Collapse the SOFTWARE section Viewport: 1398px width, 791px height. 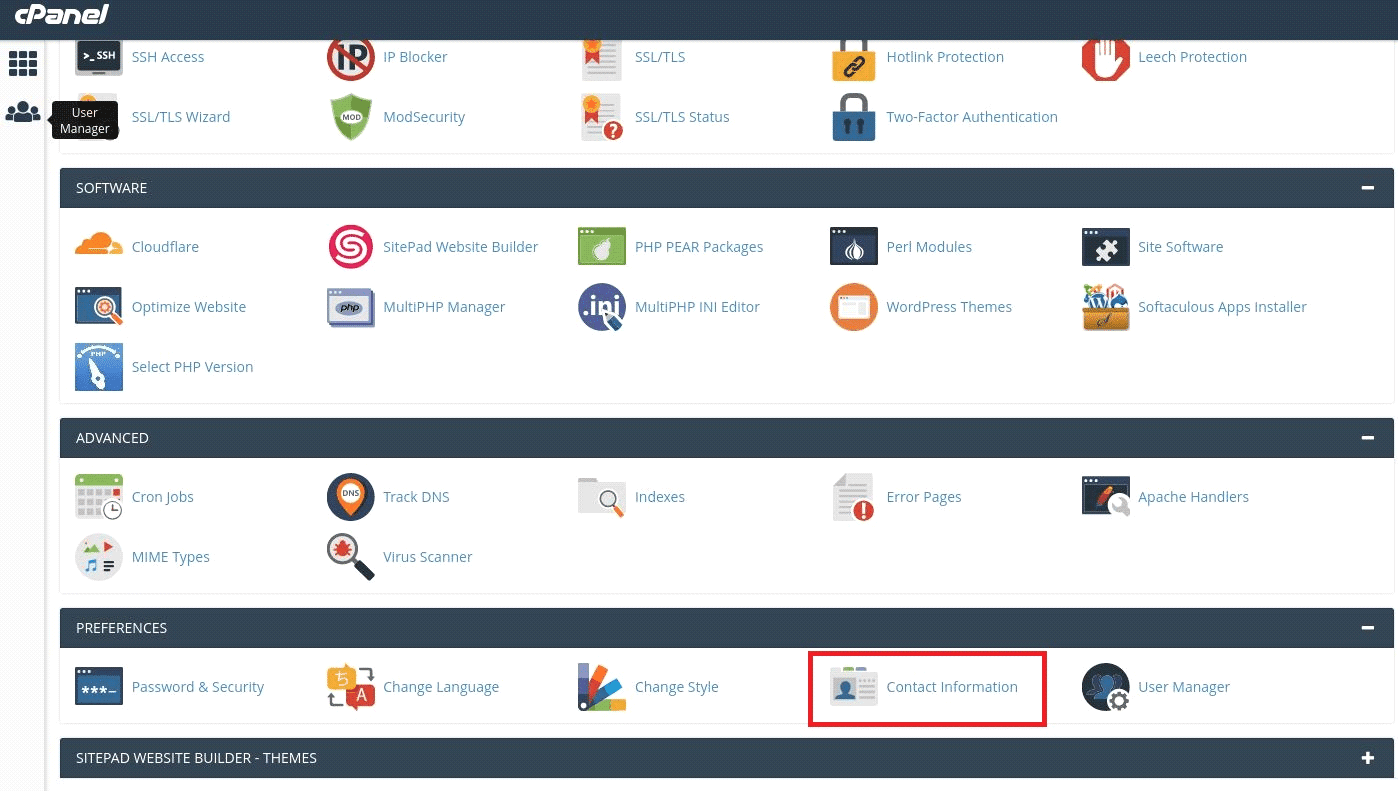click(x=1368, y=187)
